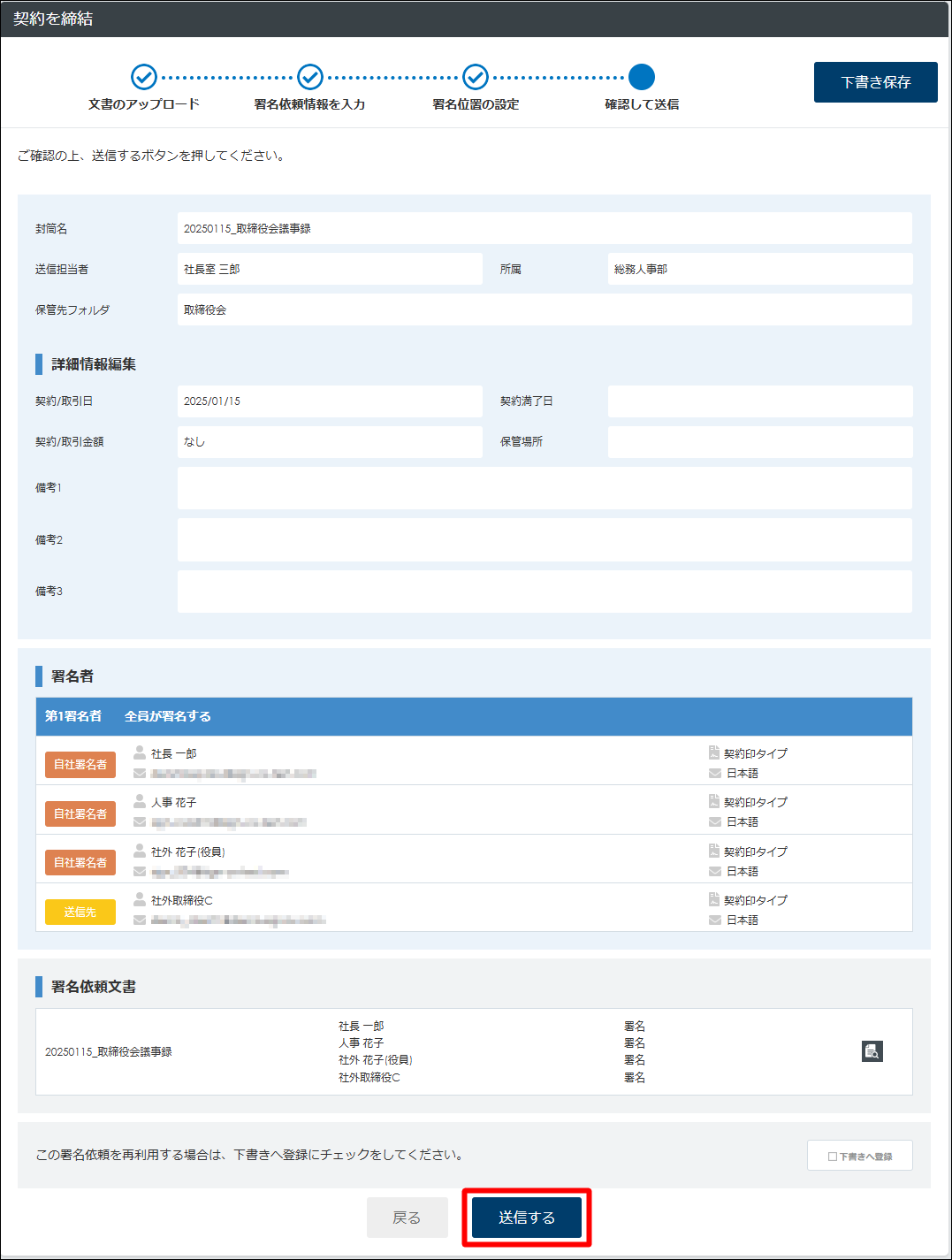This screenshot has width=952, height=1260.
Task: Go to 署名依頼情報を入力 step circle
Action: pos(310,77)
